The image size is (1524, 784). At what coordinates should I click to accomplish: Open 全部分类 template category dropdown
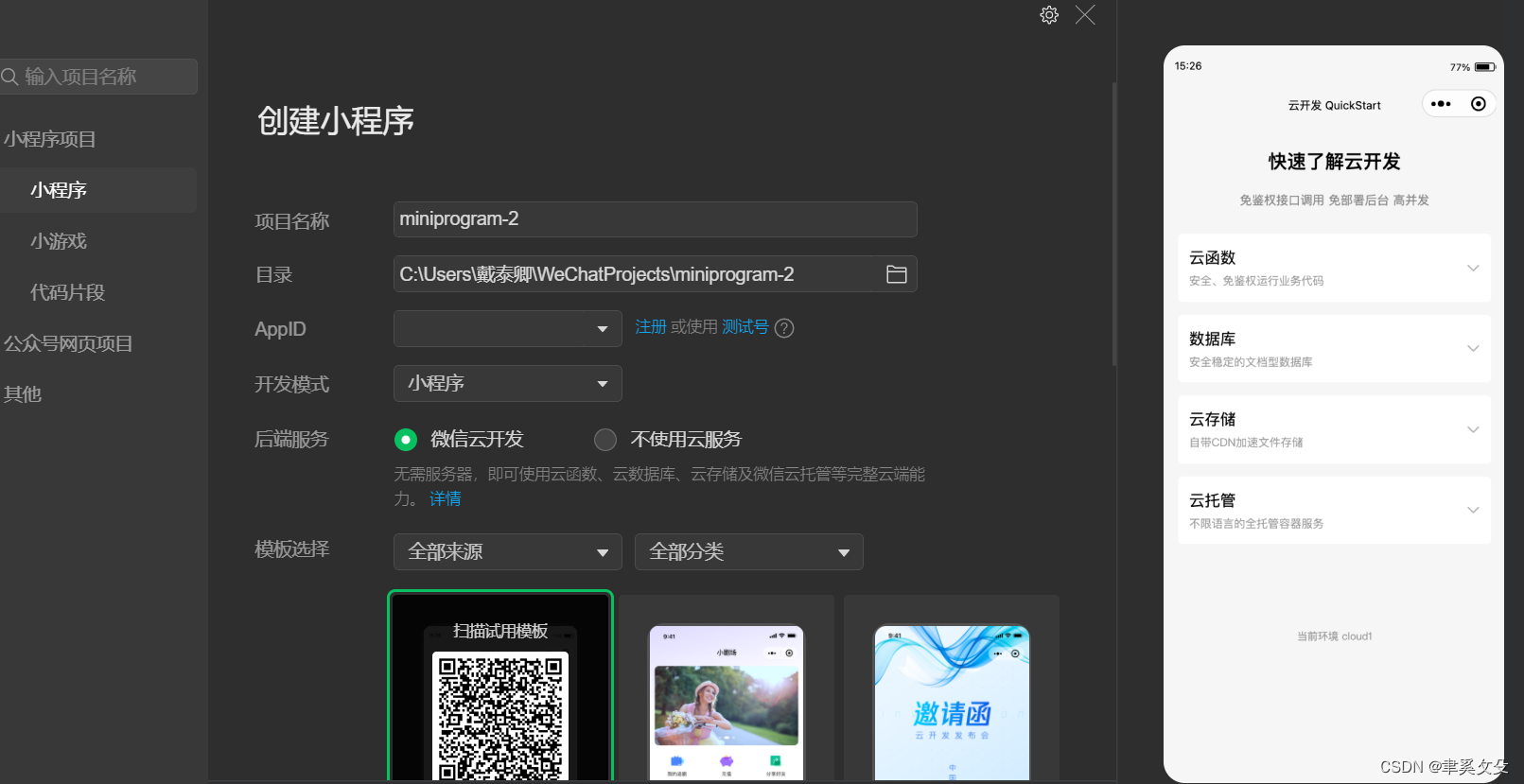[x=749, y=552]
